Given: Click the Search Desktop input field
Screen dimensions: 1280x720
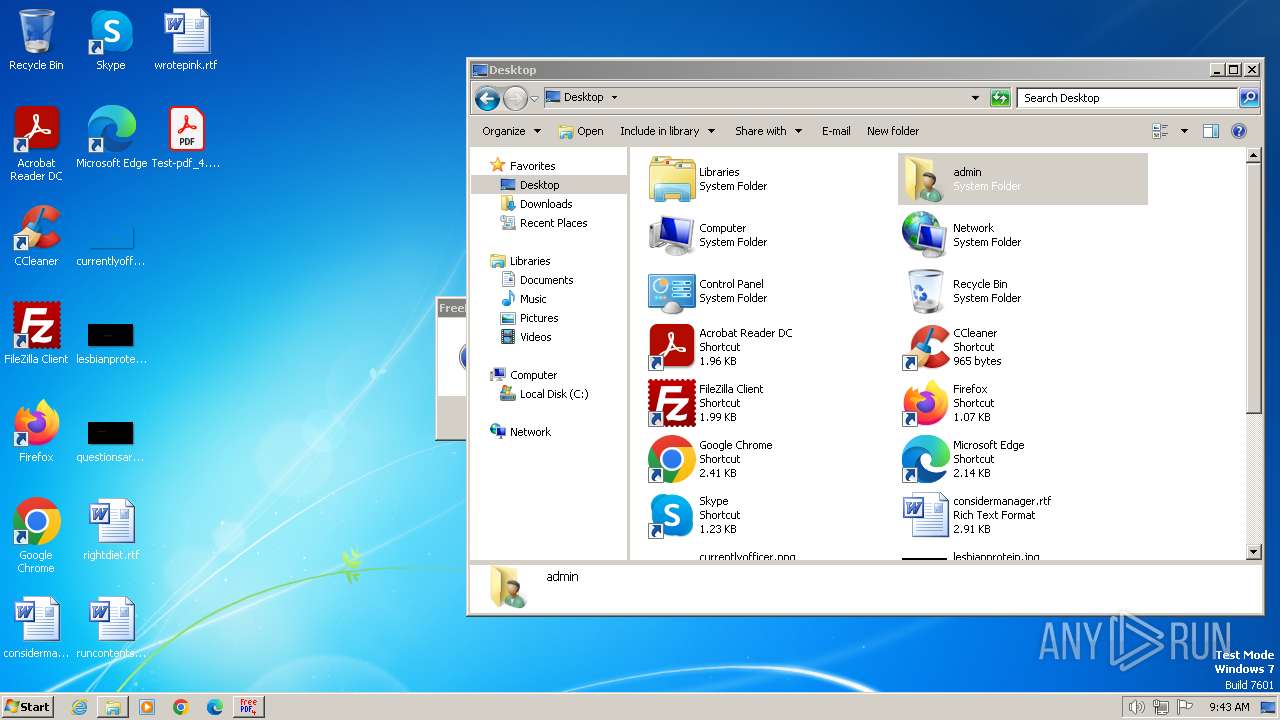Looking at the screenshot, I should pyautogui.click(x=1127, y=98).
